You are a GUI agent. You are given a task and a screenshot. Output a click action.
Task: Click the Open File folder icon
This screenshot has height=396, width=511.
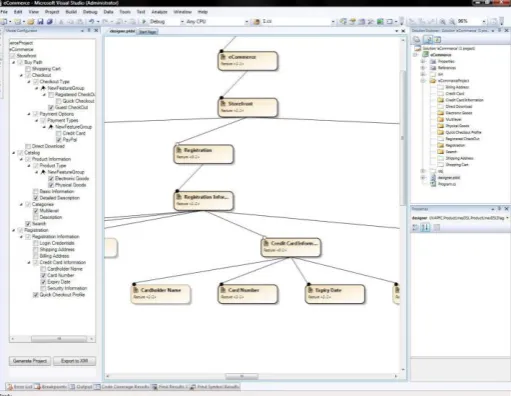point(31,21)
